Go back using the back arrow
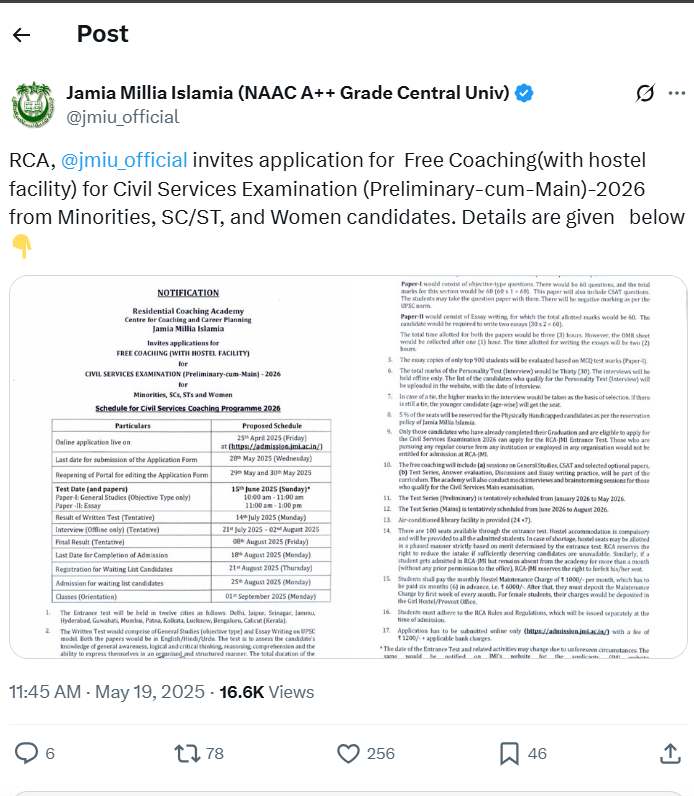 click(21, 35)
